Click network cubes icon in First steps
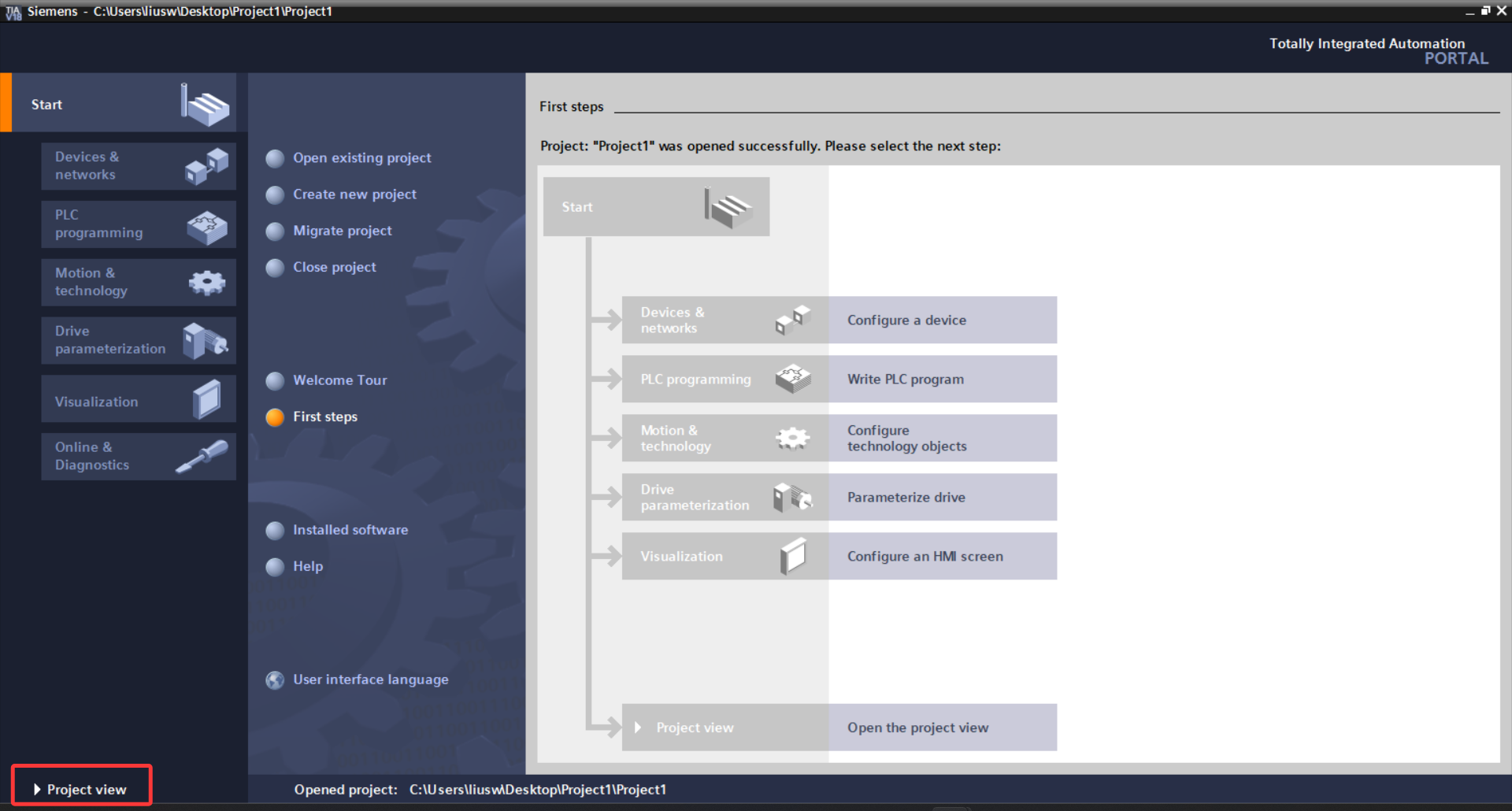The width and height of the screenshot is (1512, 811). click(793, 320)
